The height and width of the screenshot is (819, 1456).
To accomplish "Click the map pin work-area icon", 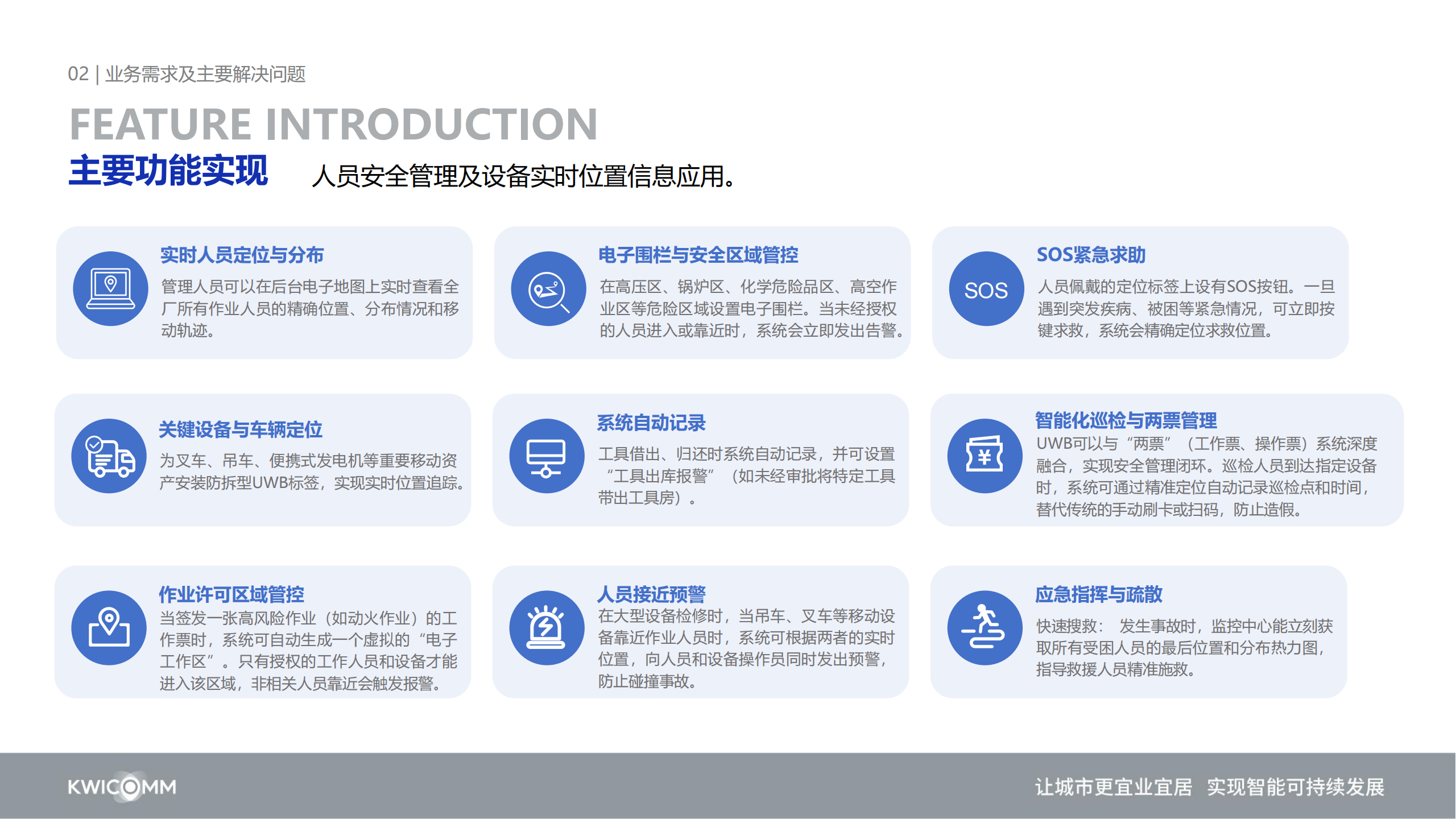I will pyautogui.click(x=109, y=628).
